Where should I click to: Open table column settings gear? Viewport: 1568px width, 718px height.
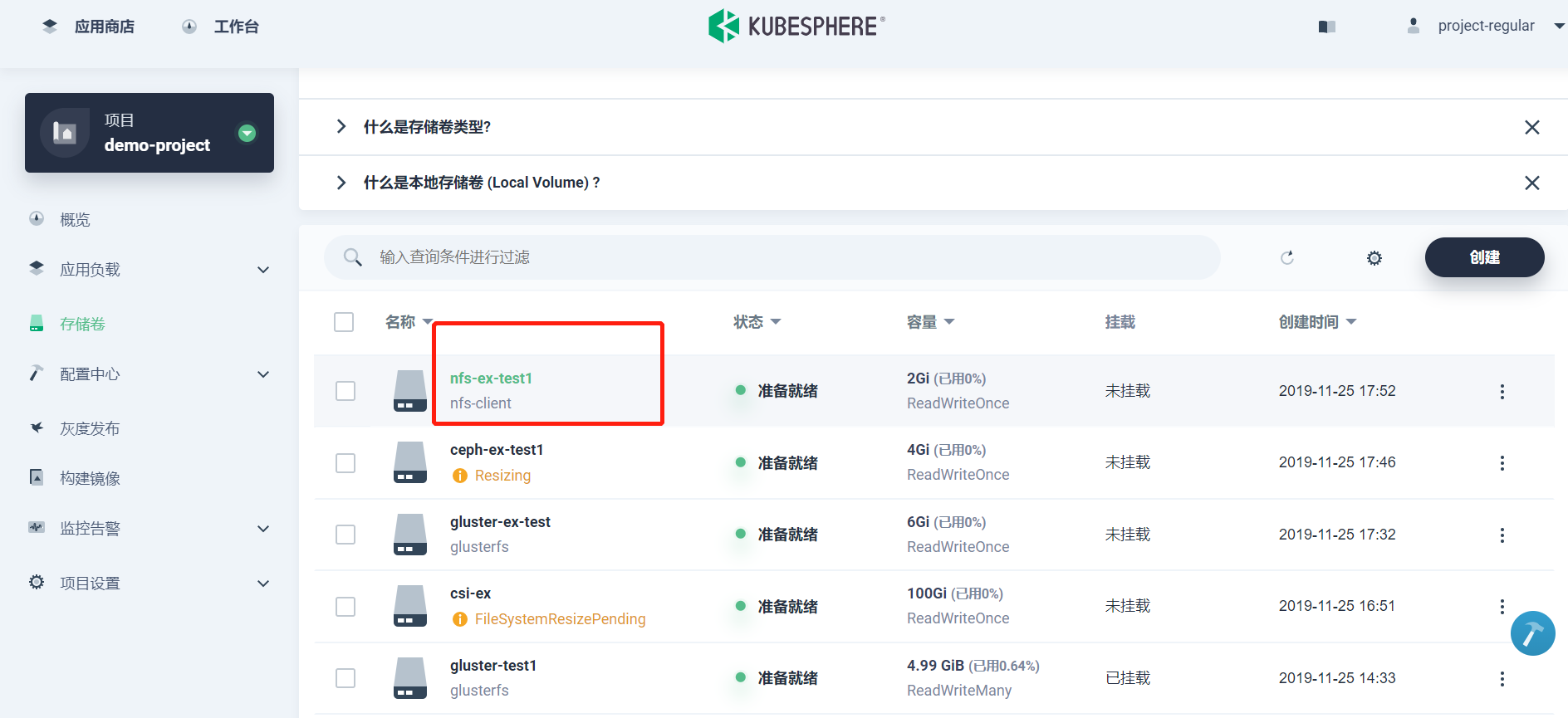(1374, 258)
